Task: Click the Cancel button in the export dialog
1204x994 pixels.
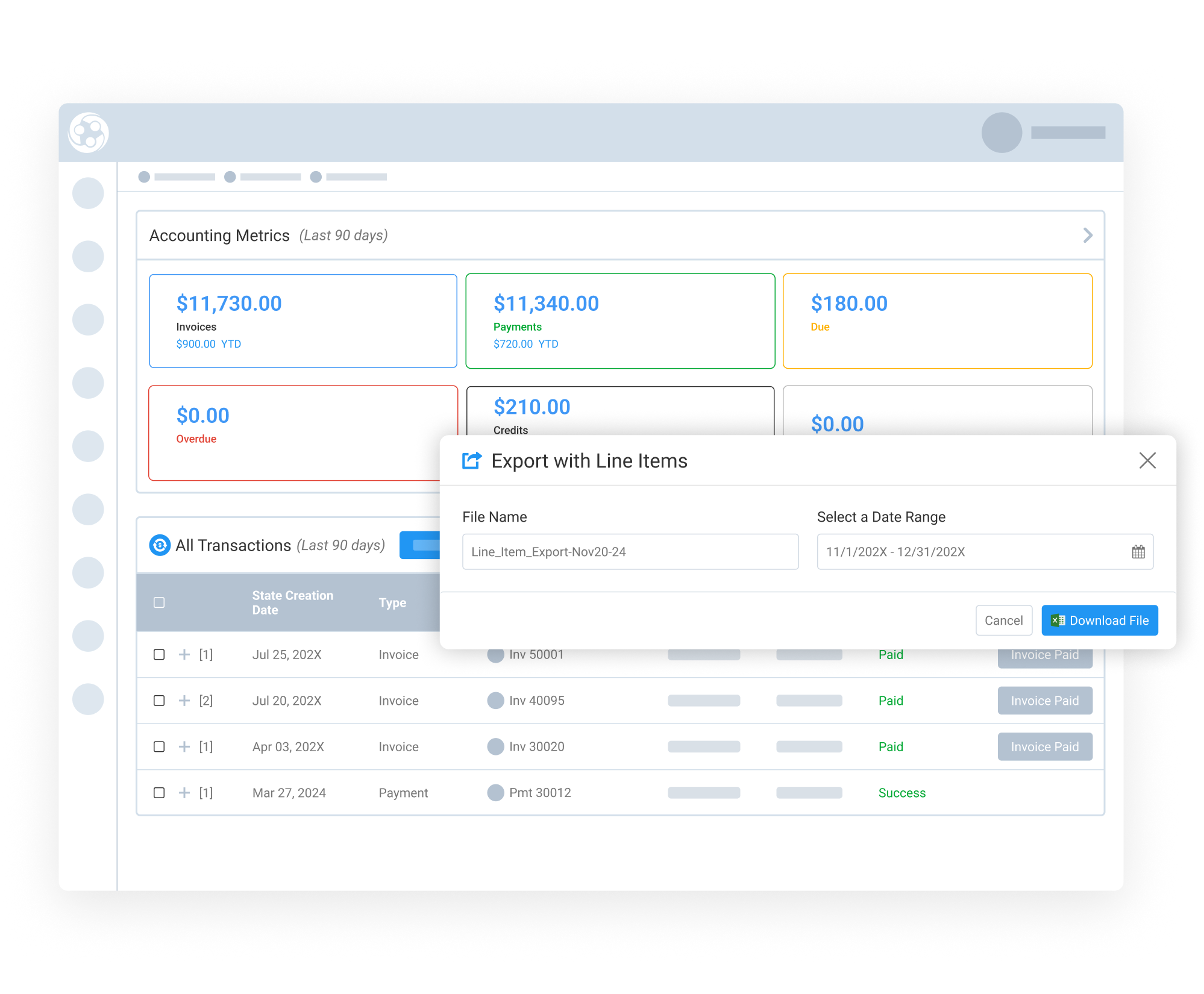Action: [x=1004, y=620]
